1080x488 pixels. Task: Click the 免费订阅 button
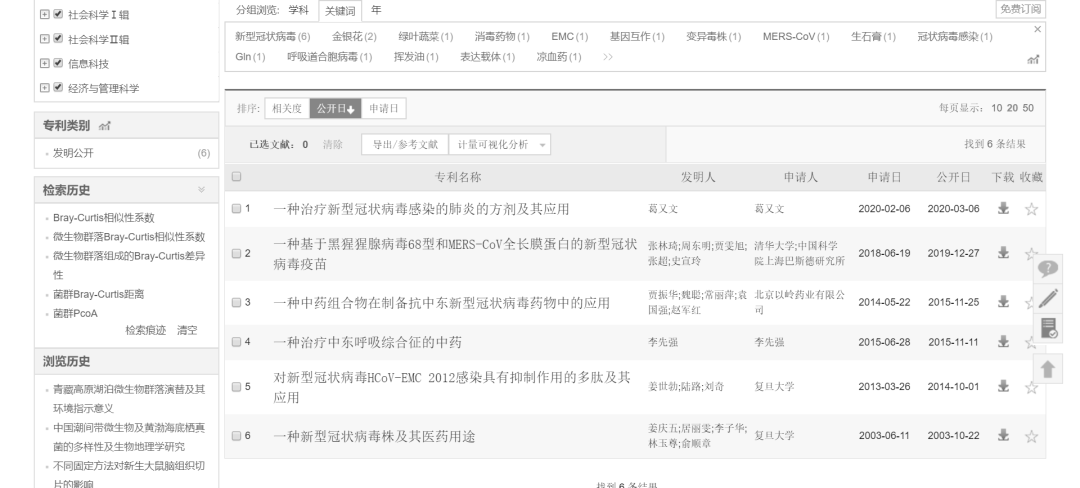point(1021,9)
